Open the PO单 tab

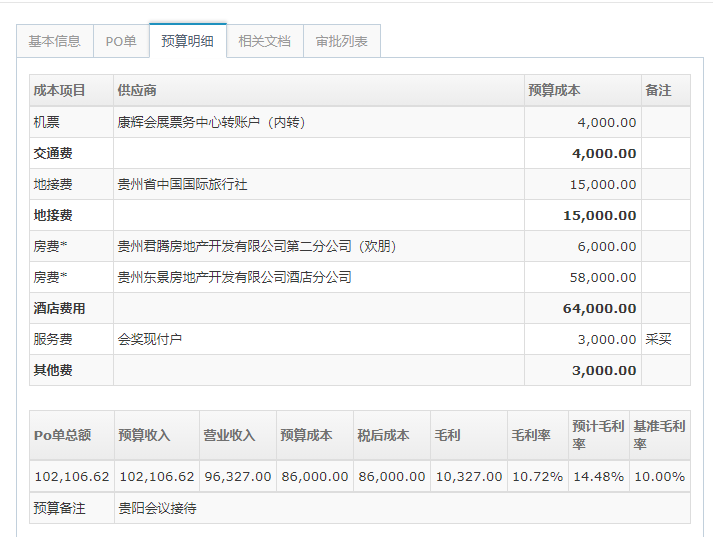(121, 41)
